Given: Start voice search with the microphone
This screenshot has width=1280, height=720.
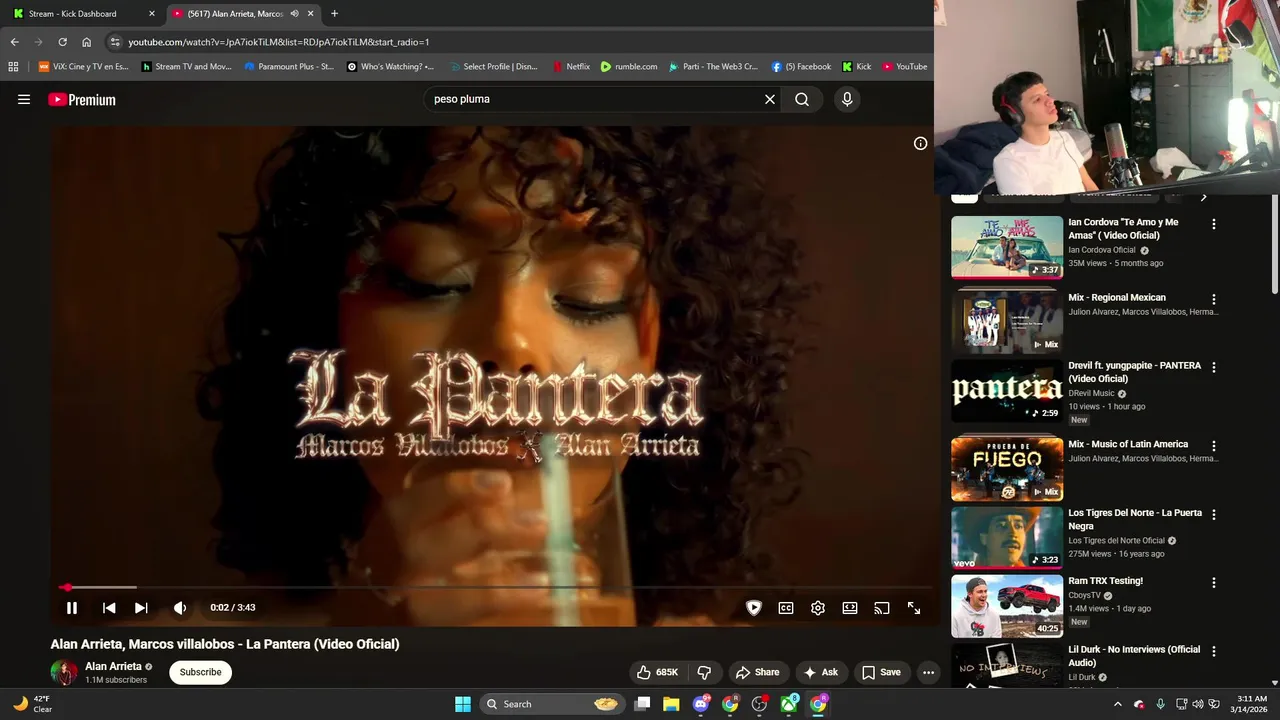Looking at the screenshot, I should pos(847,99).
